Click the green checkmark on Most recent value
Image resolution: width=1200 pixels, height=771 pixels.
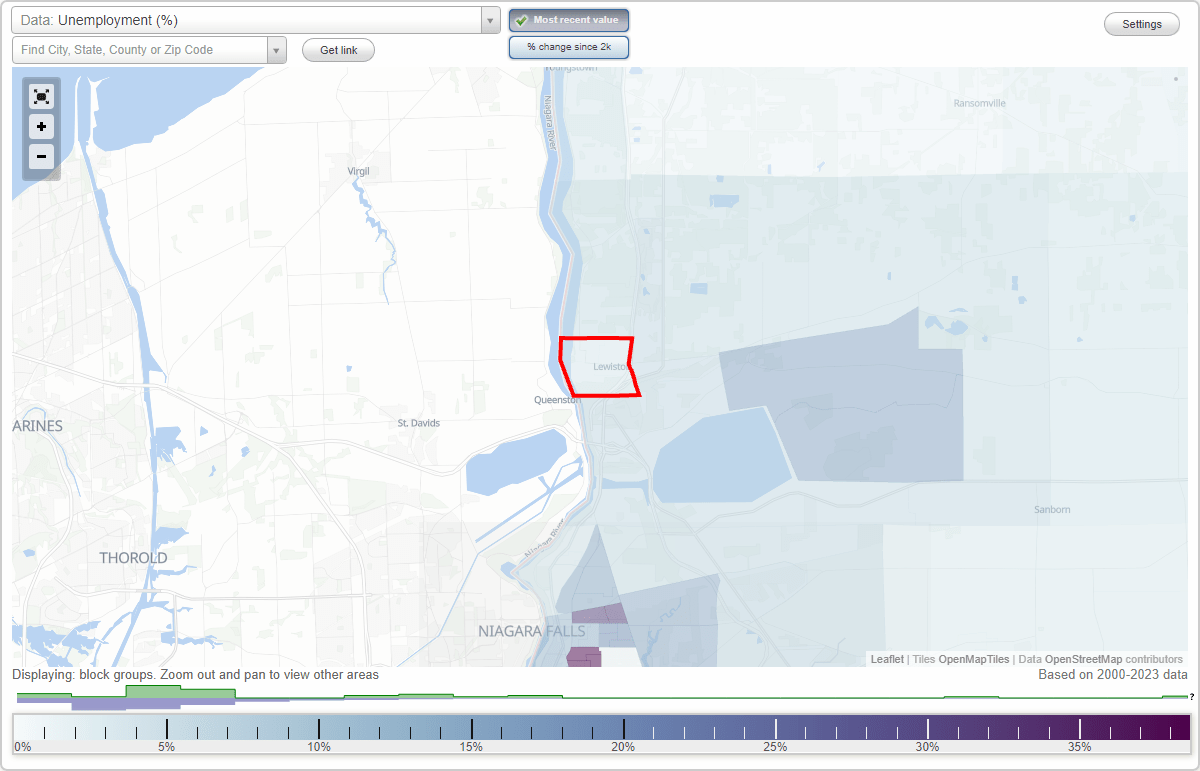point(520,20)
